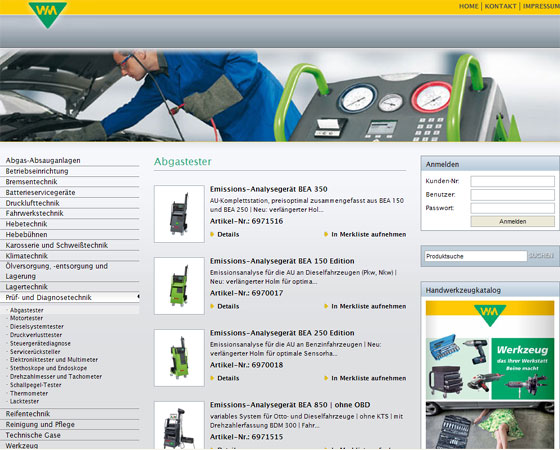Image resolution: width=560 pixels, height=450 pixels.
Task: Click the WM logo in the header
Action: tap(48, 15)
